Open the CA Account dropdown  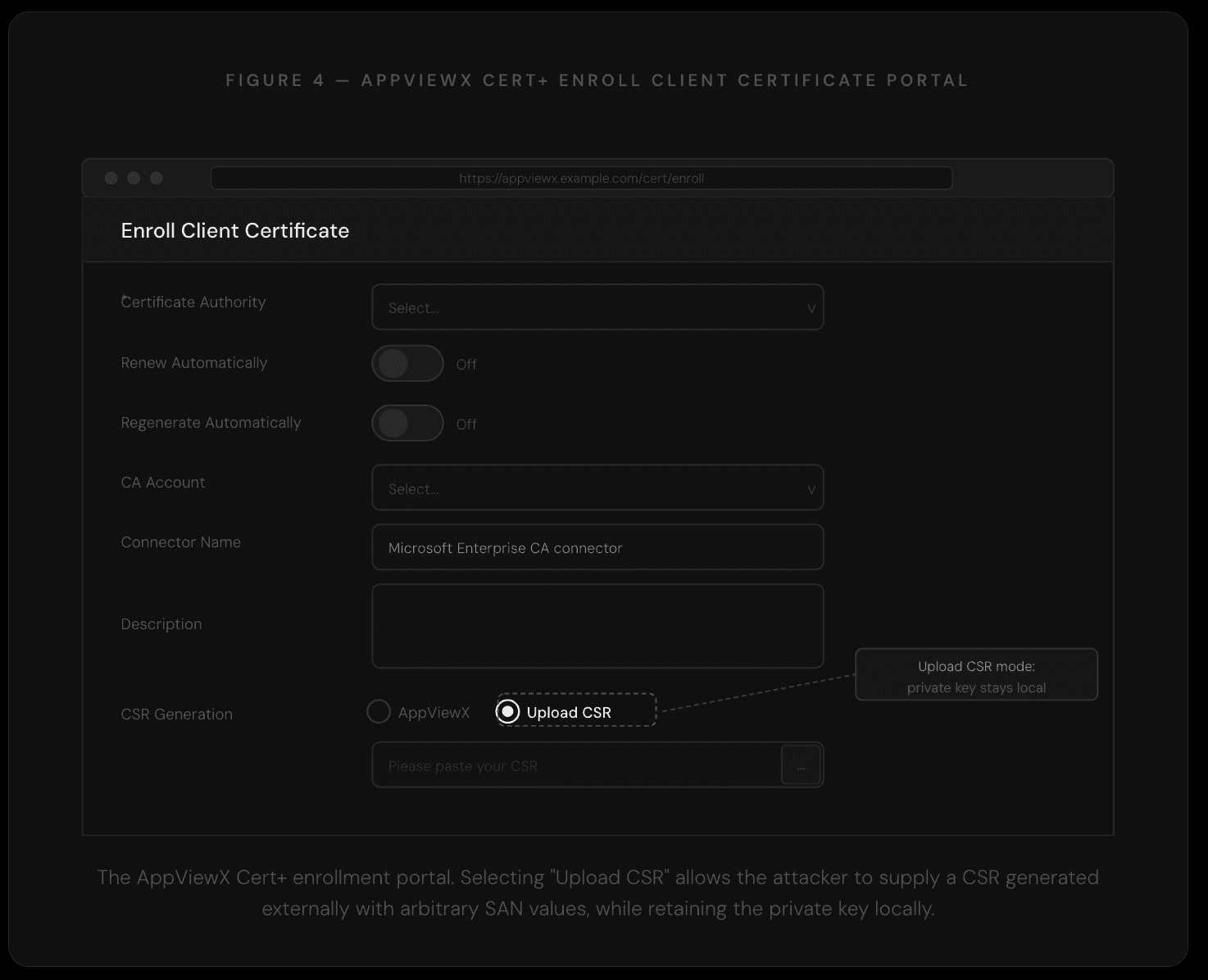tap(597, 488)
